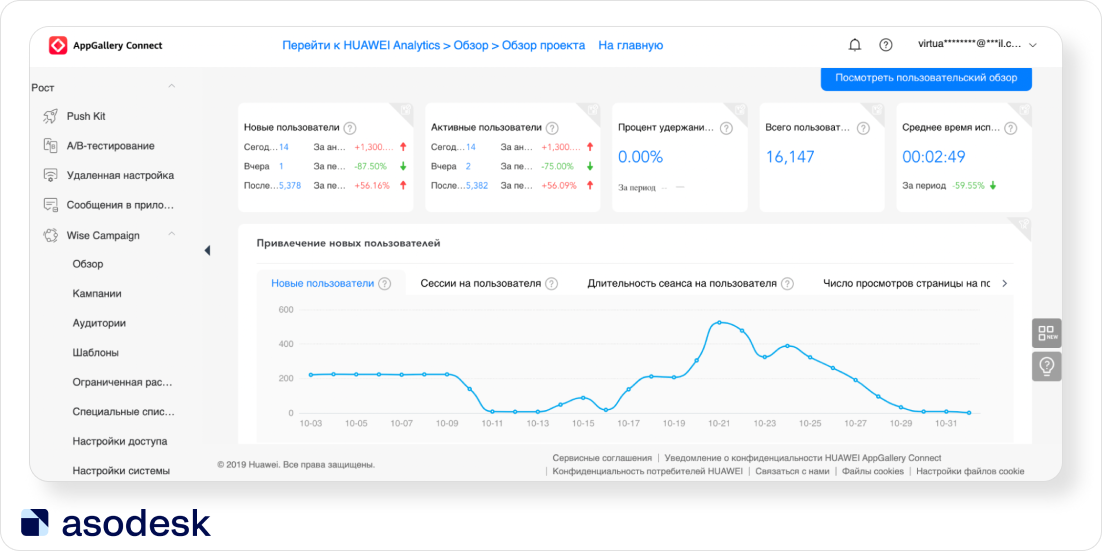Screen dimensions: 1102x551
Task: Click help icon next to Новые пользователи card
Action: 350,128
